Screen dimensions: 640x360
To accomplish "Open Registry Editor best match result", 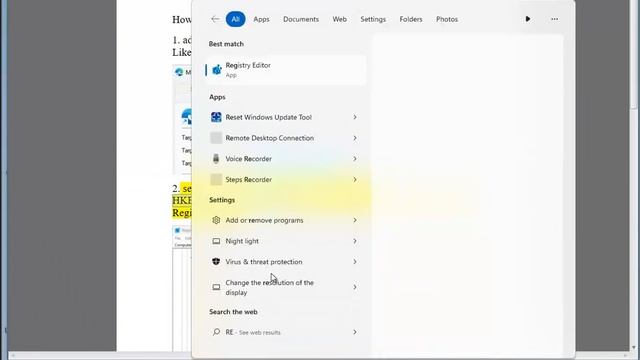I will [286, 70].
